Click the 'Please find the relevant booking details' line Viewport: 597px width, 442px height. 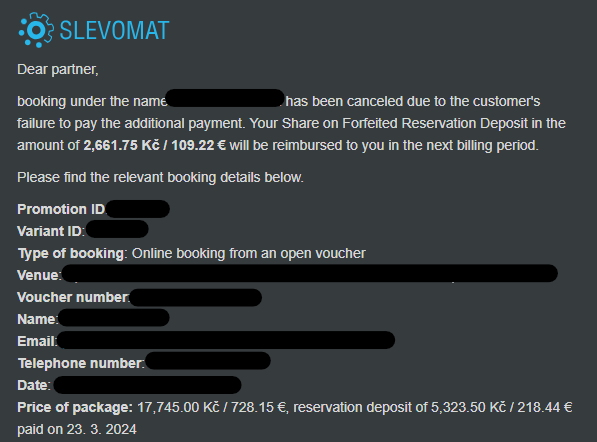click(160, 177)
